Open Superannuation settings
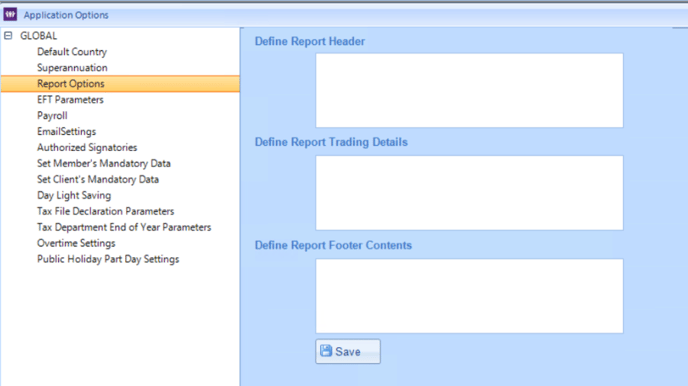 pos(72,68)
